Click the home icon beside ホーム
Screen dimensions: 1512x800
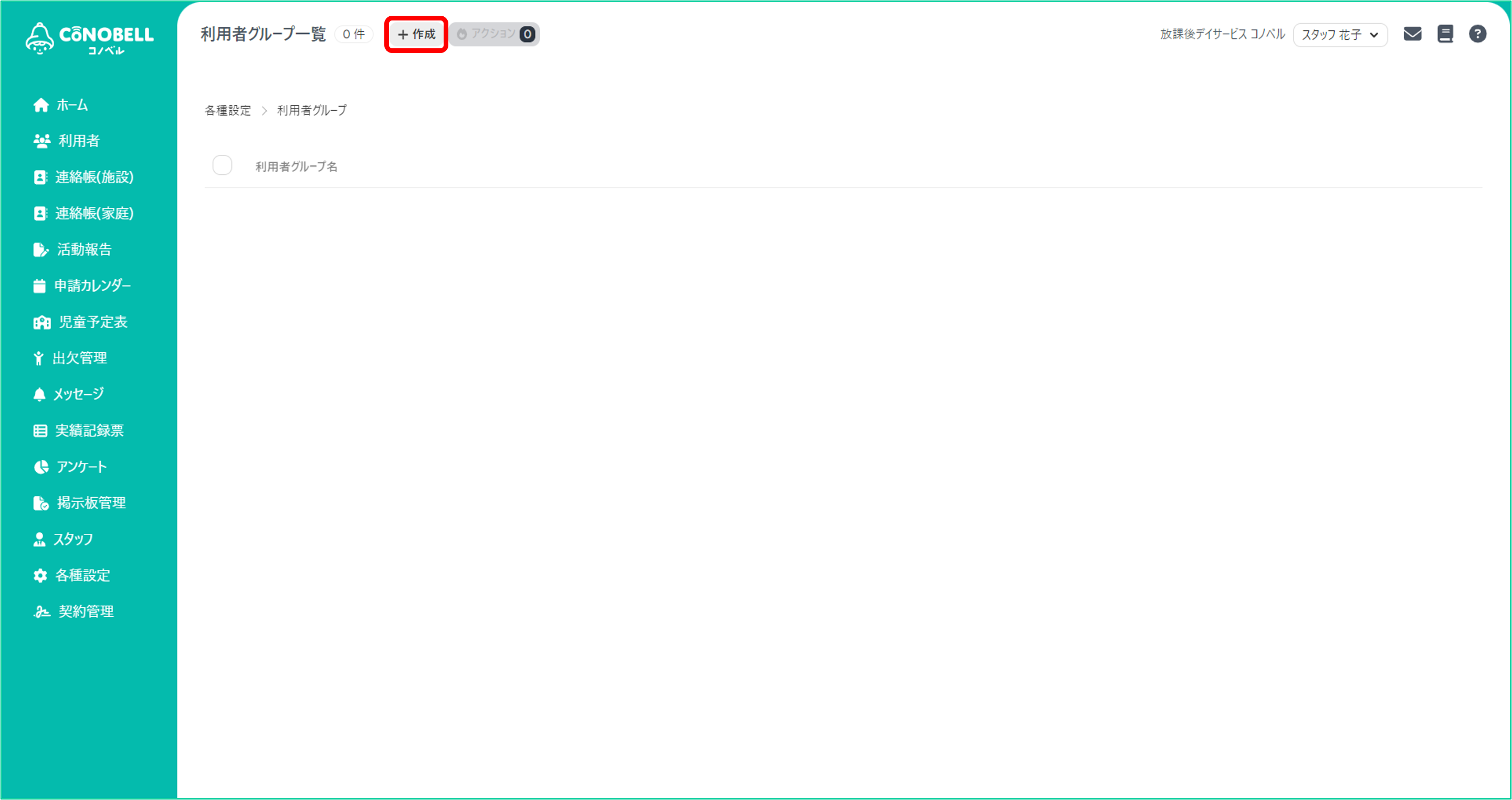point(40,105)
